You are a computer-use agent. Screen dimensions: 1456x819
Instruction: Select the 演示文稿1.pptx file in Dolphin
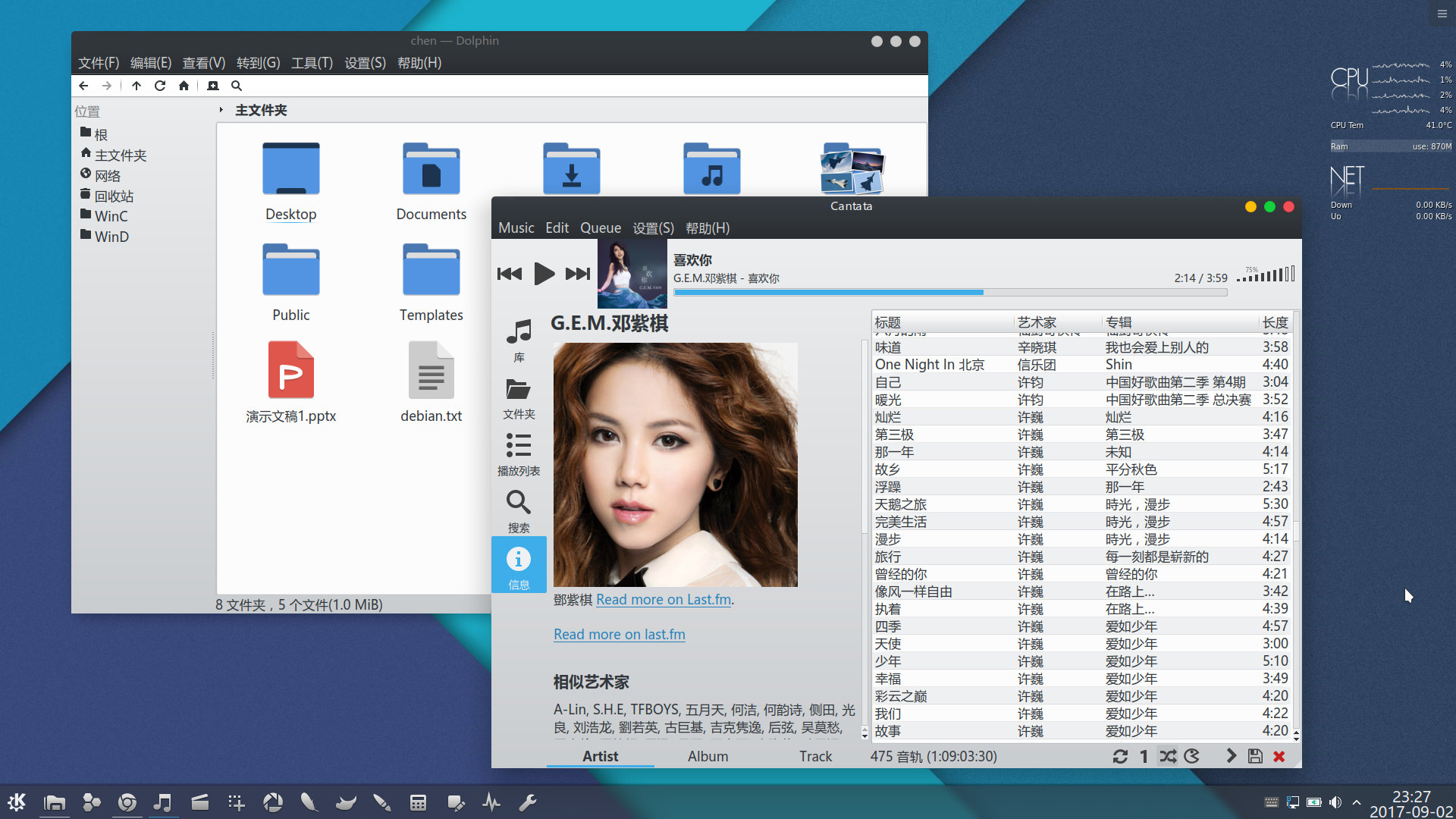(291, 382)
